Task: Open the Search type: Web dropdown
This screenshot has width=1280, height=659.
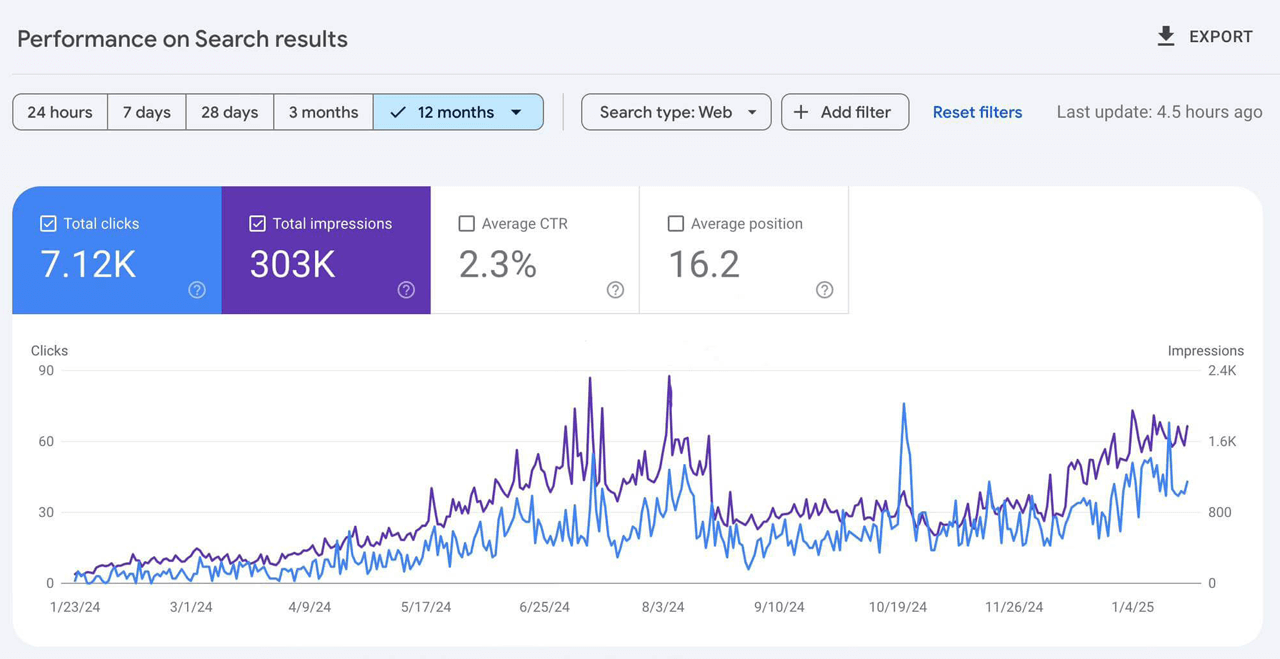Action: (676, 112)
